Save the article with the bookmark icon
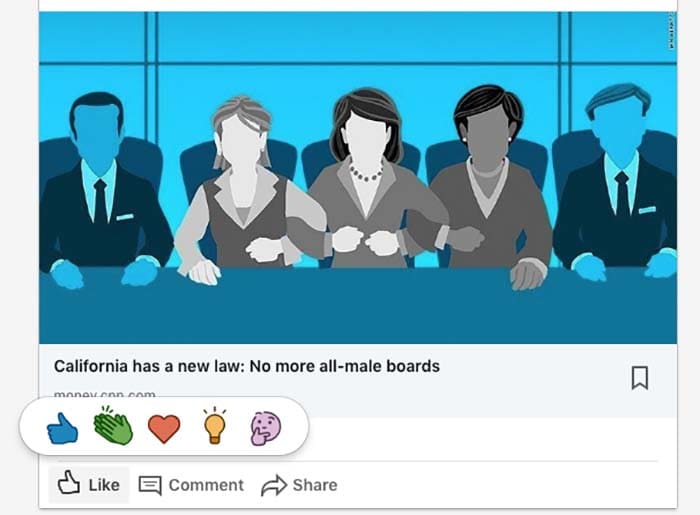 tap(640, 377)
